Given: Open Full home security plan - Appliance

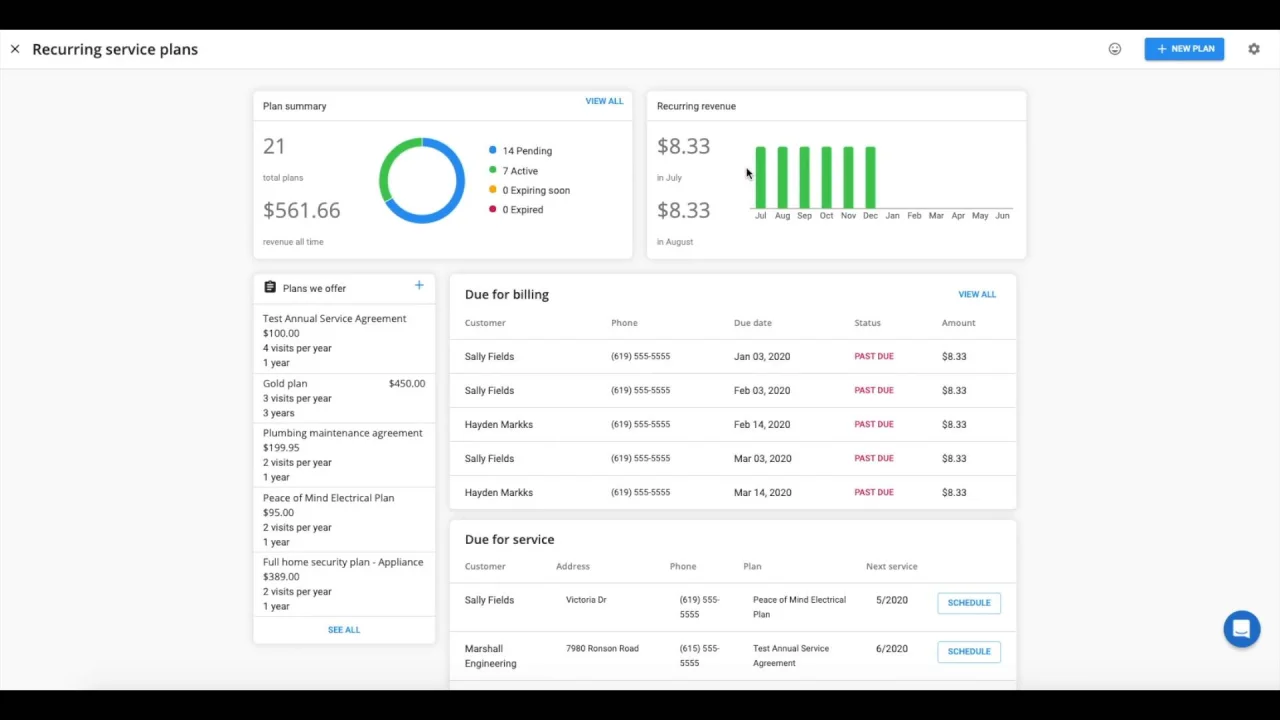Looking at the screenshot, I should point(344,584).
